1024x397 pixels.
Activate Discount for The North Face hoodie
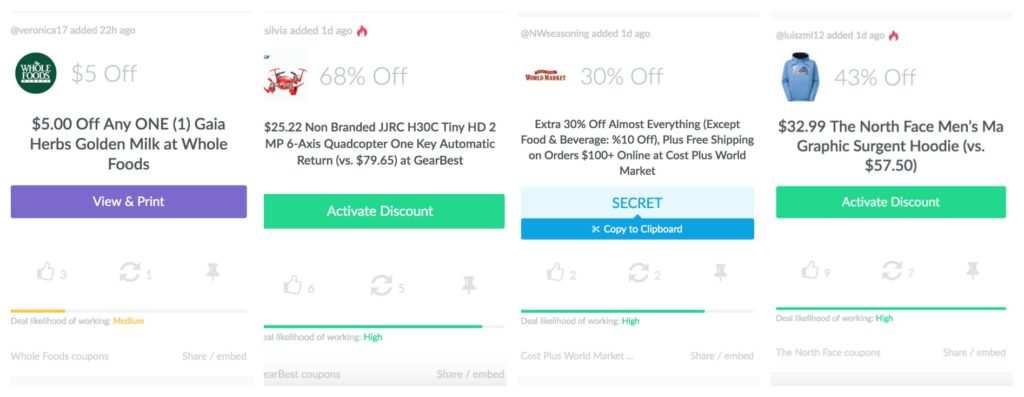click(x=891, y=202)
